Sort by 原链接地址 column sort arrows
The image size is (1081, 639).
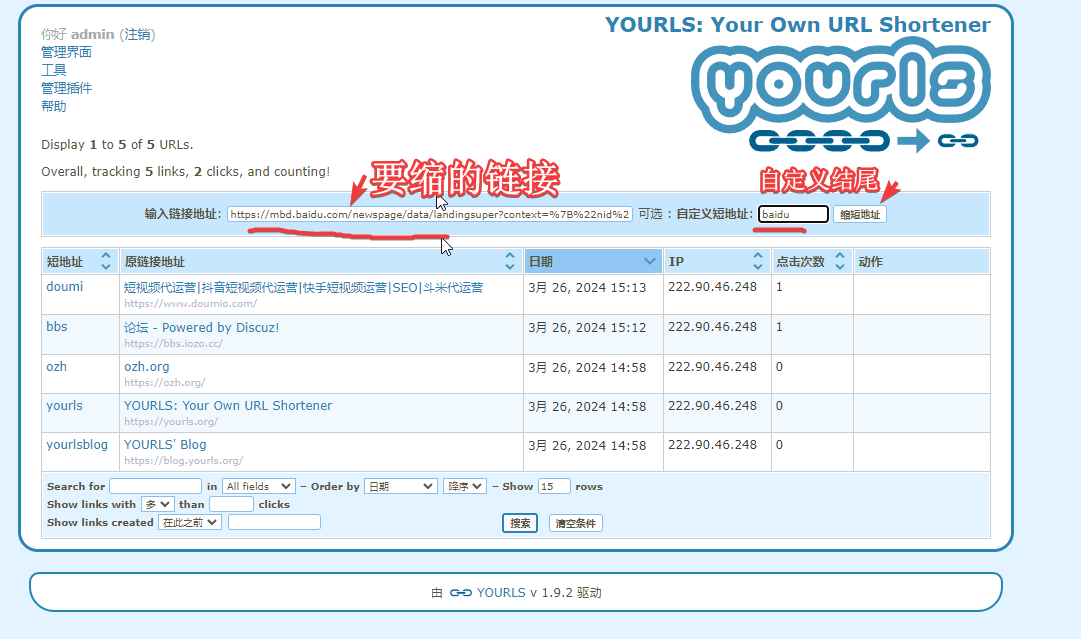tap(510, 262)
